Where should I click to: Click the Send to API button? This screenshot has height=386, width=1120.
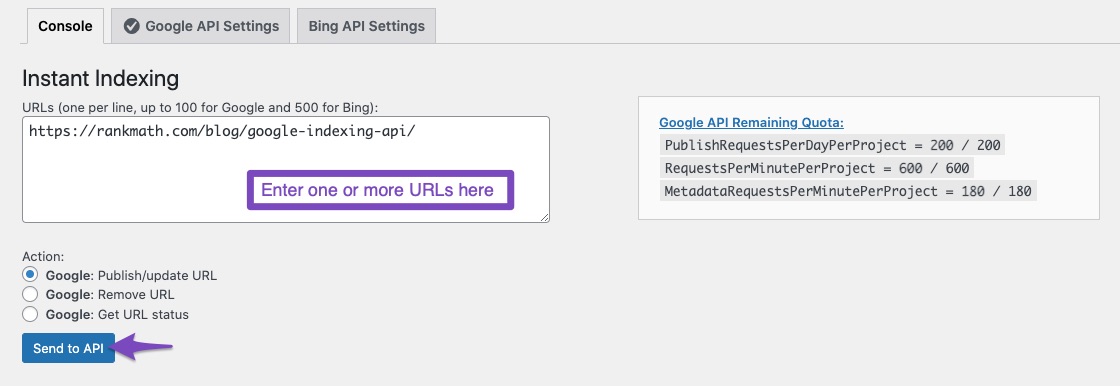(x=69, y=348)
